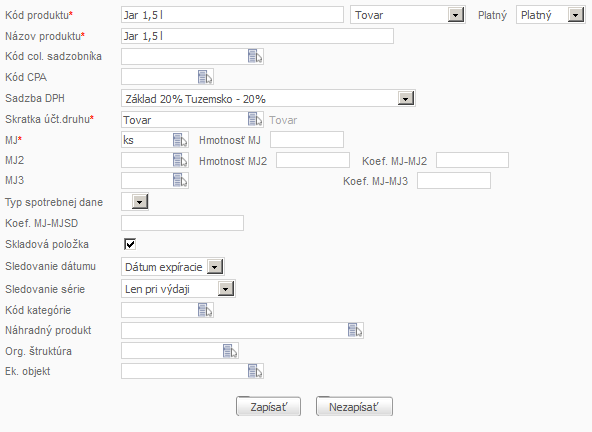This screenshot has height=432, width=592.
Task: Focus the Hmotnosť MJ input field
Action: coord(307,140)
